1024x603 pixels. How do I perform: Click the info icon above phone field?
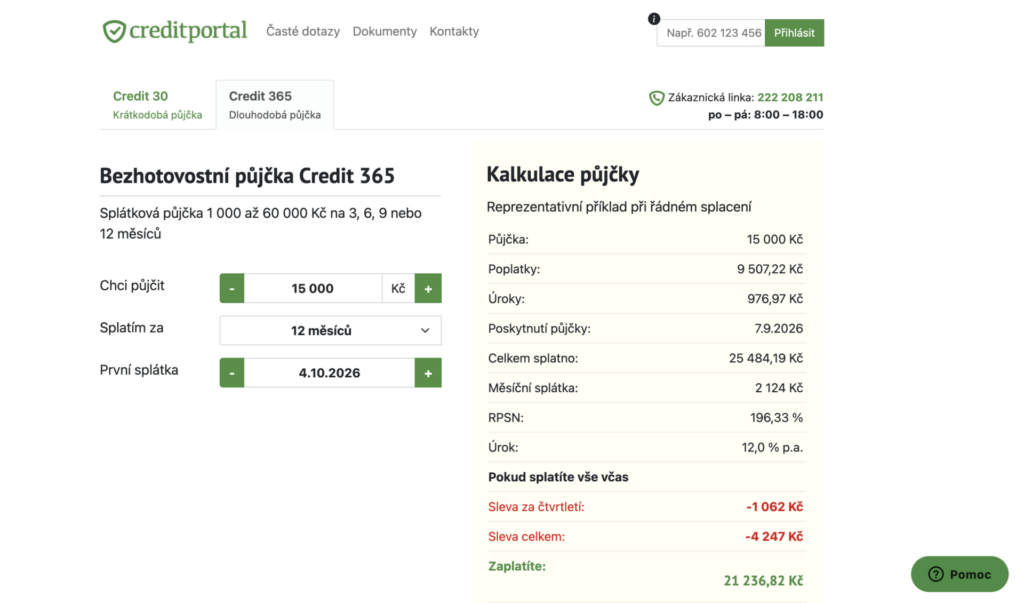(654, 19)
